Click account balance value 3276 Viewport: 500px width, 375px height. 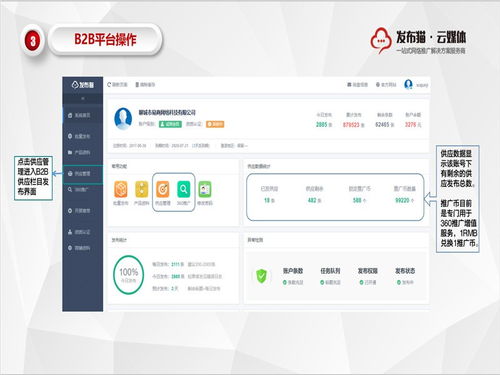411,125
